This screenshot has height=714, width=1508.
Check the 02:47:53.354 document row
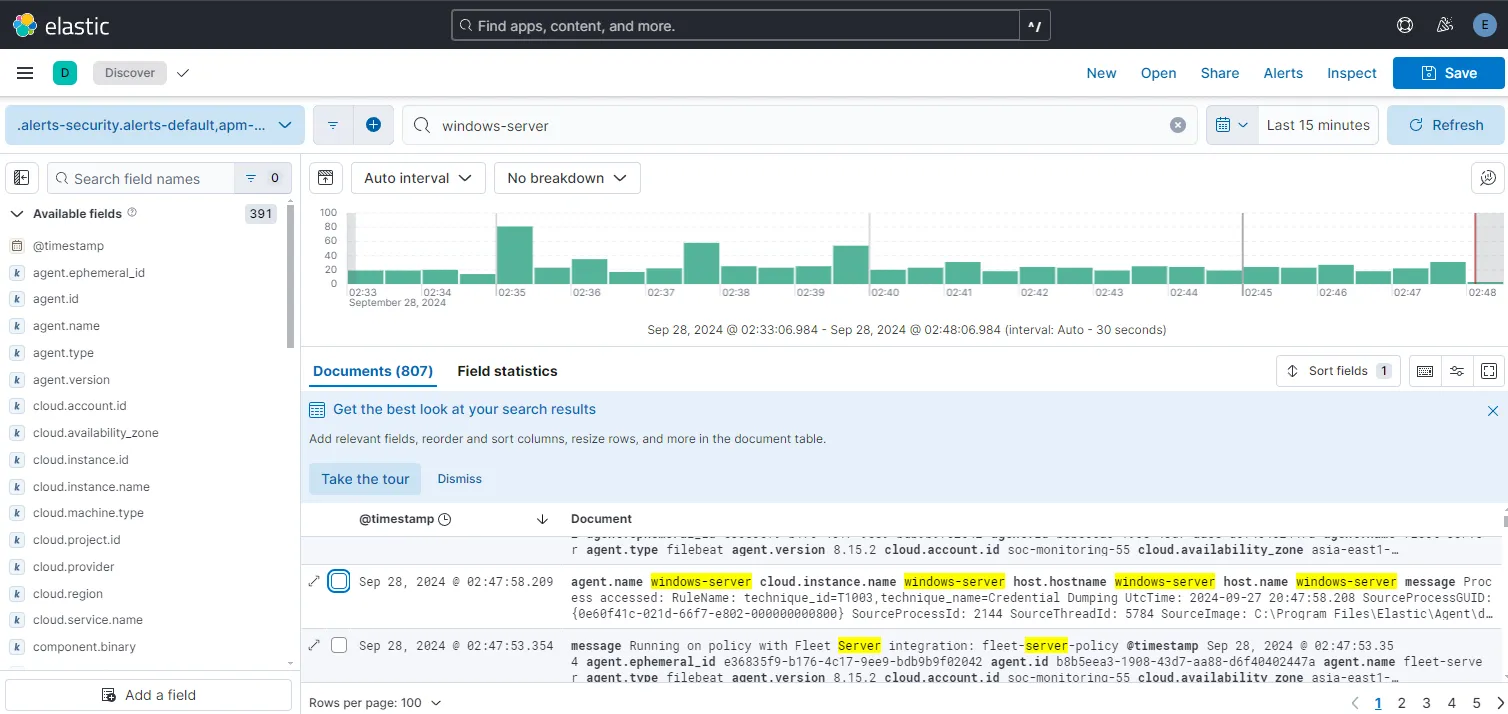(339, 644)
